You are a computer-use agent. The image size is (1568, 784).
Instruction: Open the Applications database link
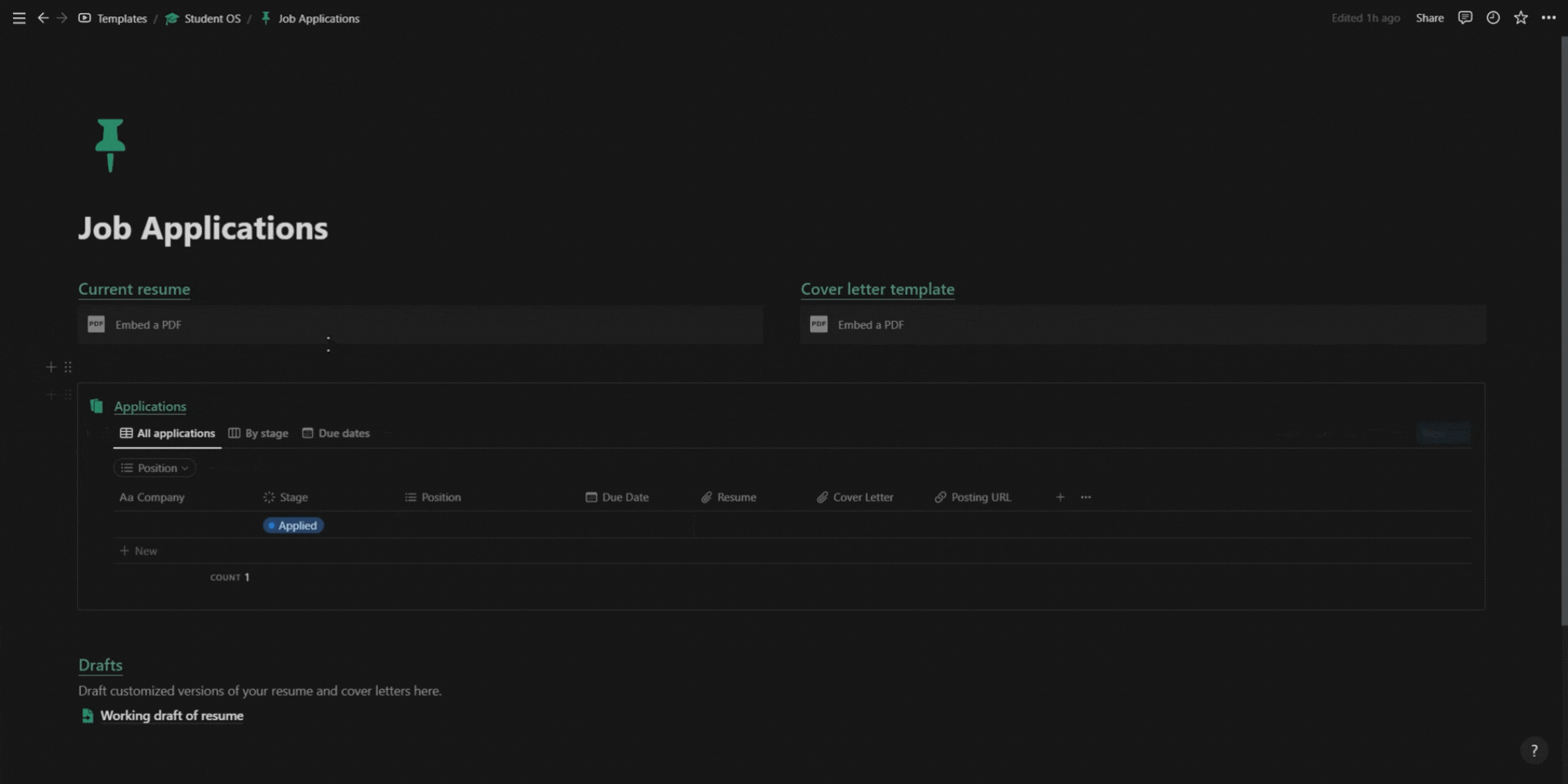pyautogui.click(x=150, y=406)
